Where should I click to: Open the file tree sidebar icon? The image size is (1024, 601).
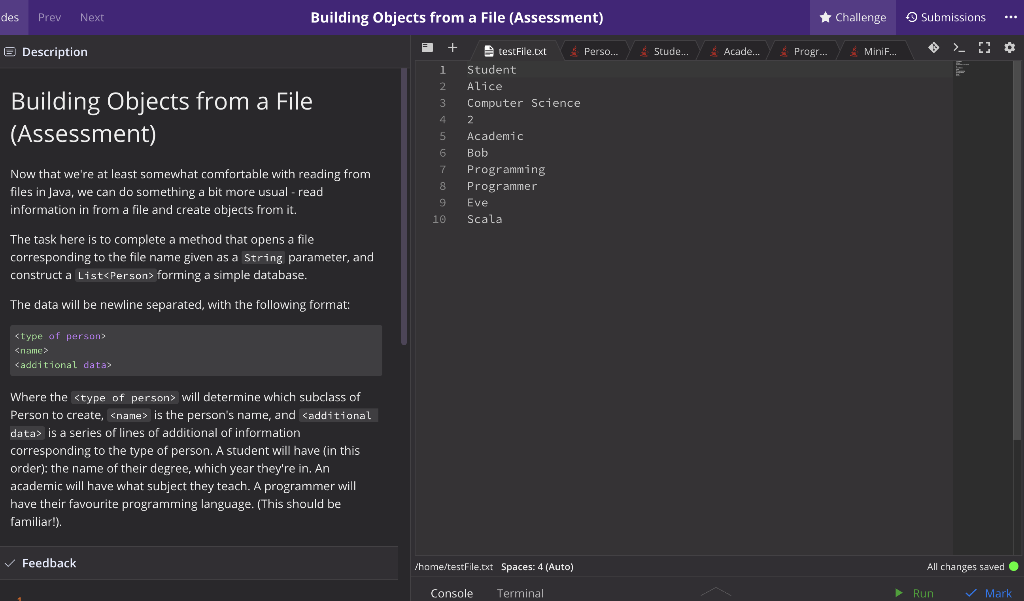click(x=428, y=47)
